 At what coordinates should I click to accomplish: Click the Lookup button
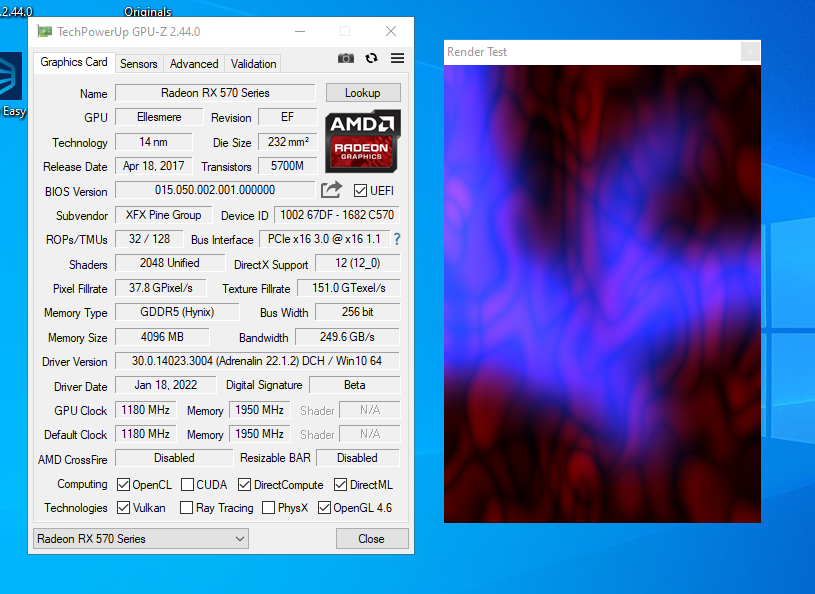tap(363, 93)
